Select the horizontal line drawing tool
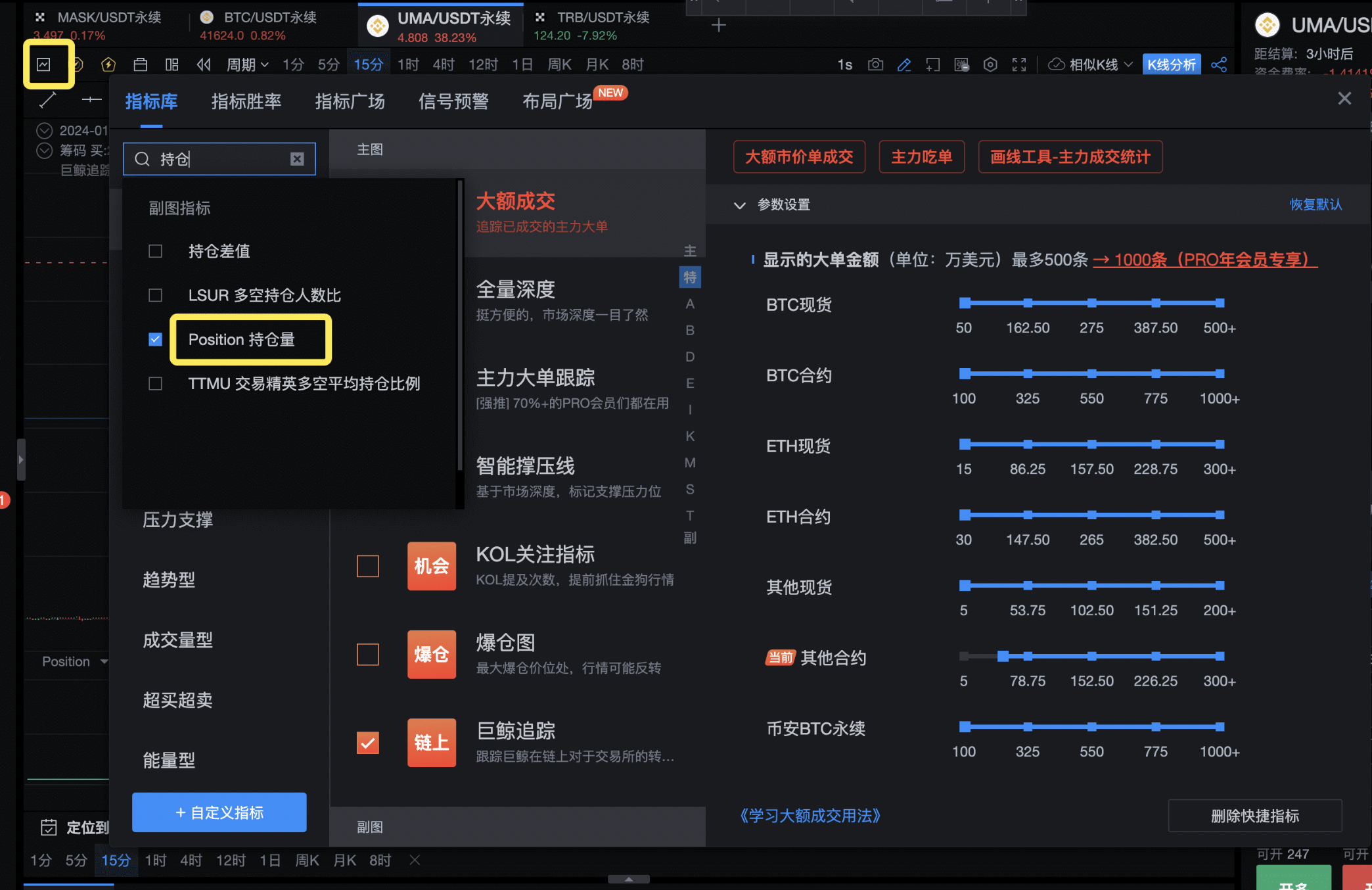The height and width of the screenshot is (890, 1372). (x=91, y=100)
